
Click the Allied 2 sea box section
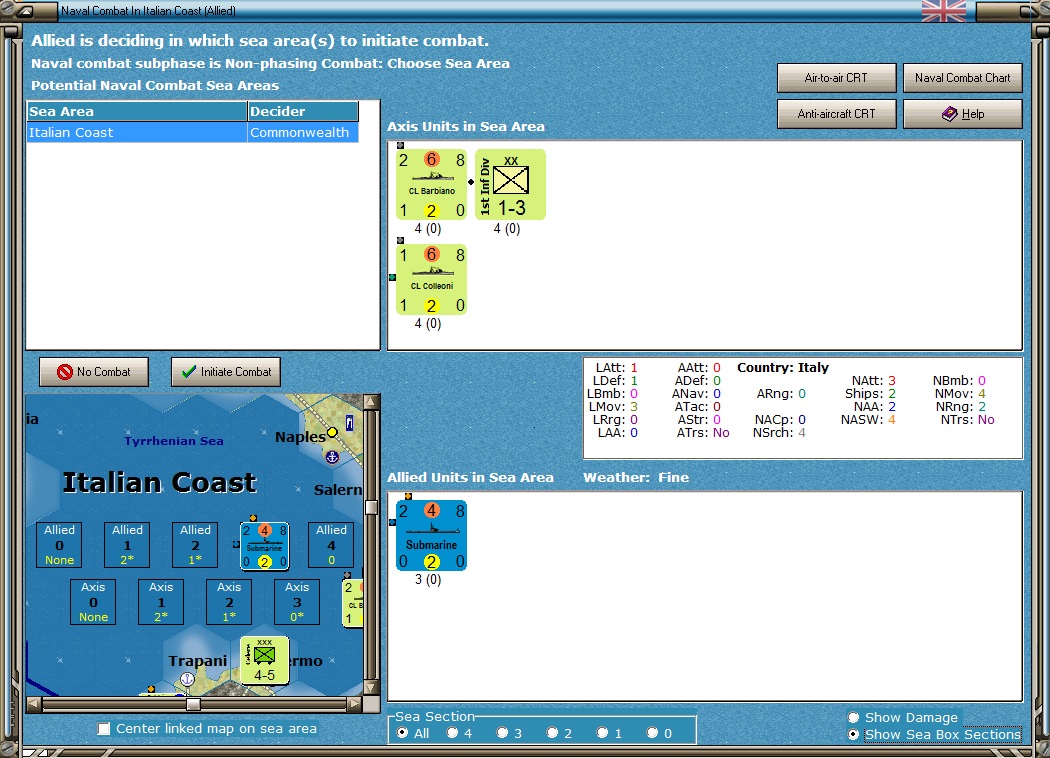coord(196,544)
